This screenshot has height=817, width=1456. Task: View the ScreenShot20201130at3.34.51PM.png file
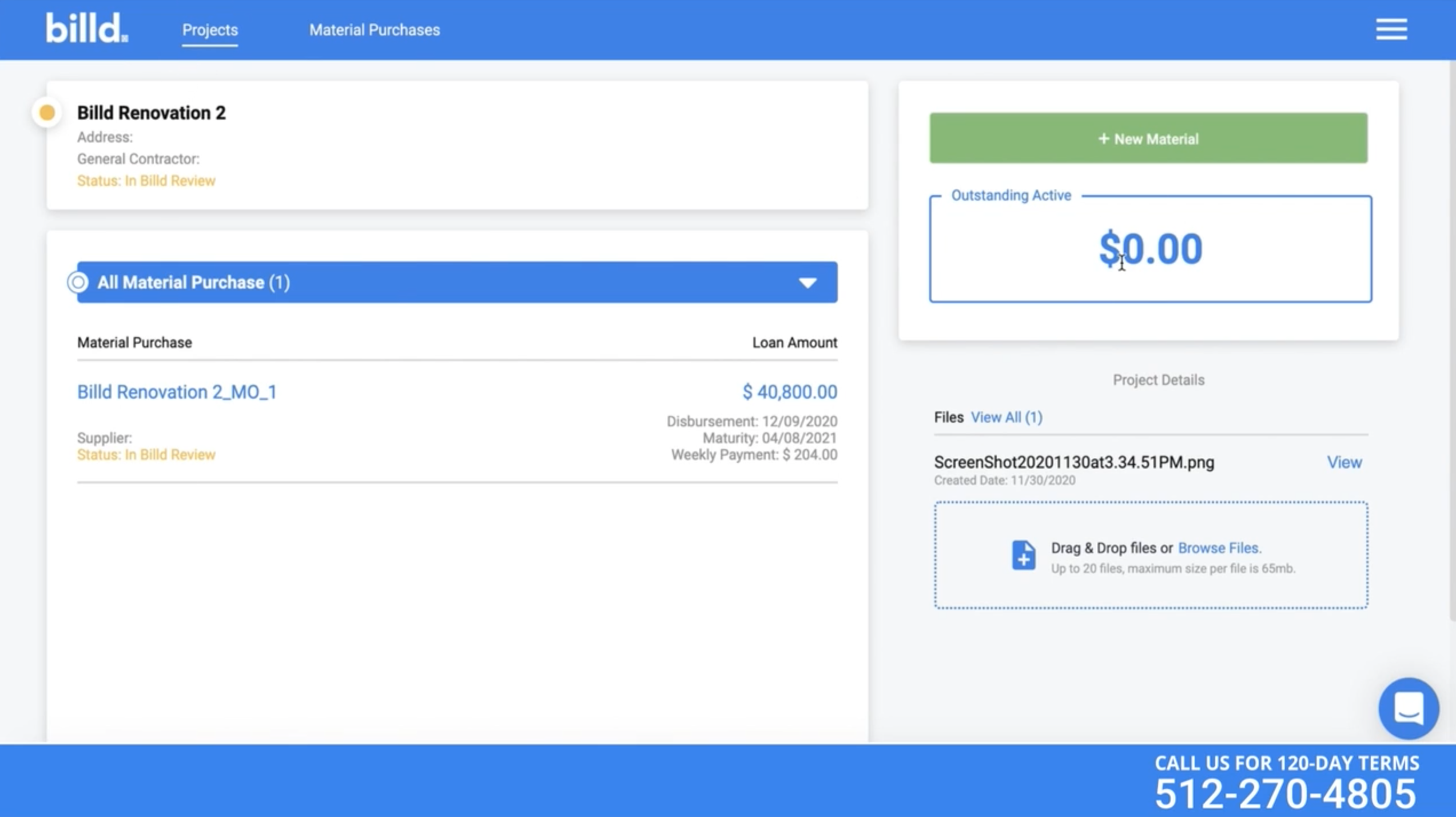[x=1344, y=462]
